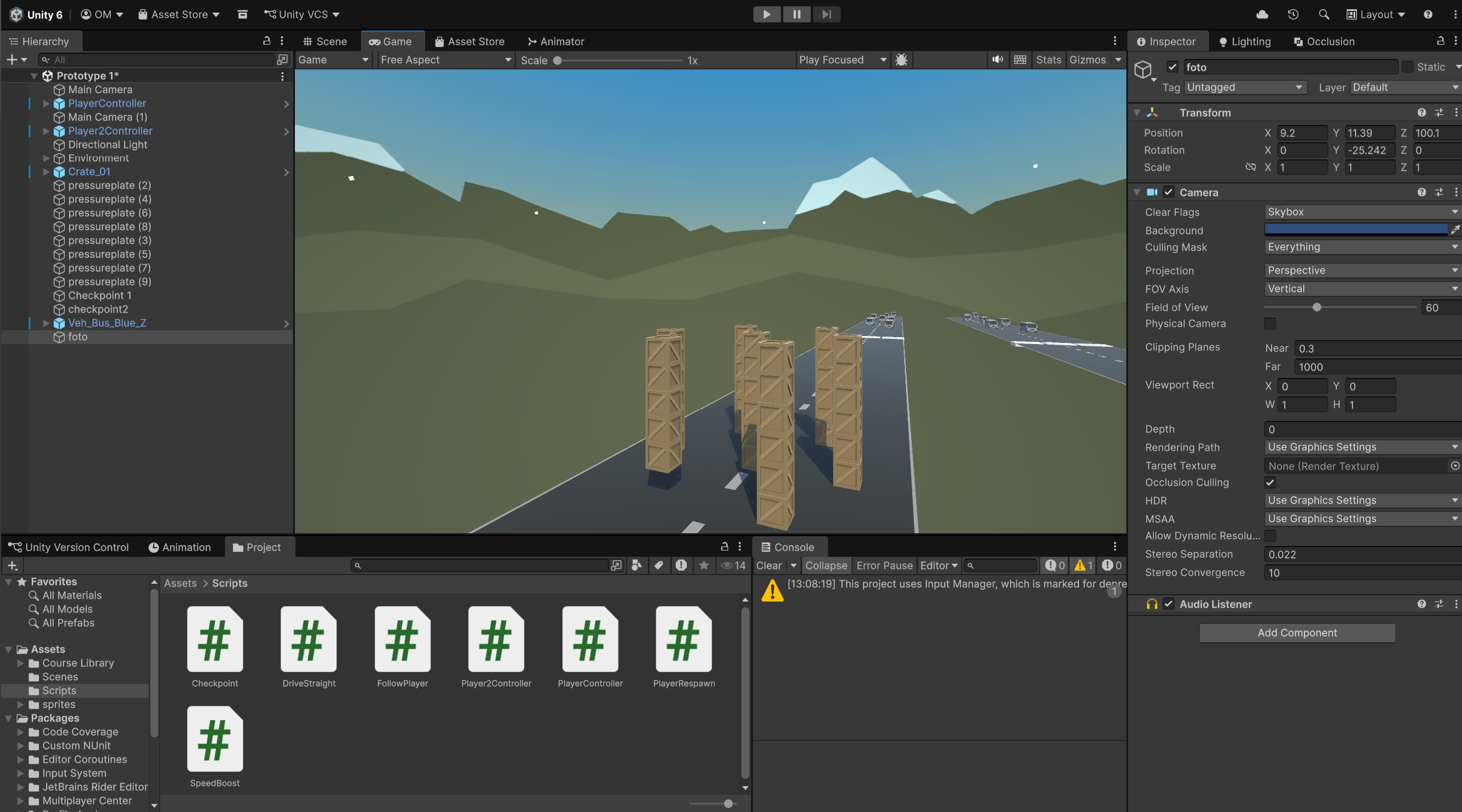Click the Stats button in Game view
The width and height of the screenshot is (1462, 812).
tap(1048, 60)
